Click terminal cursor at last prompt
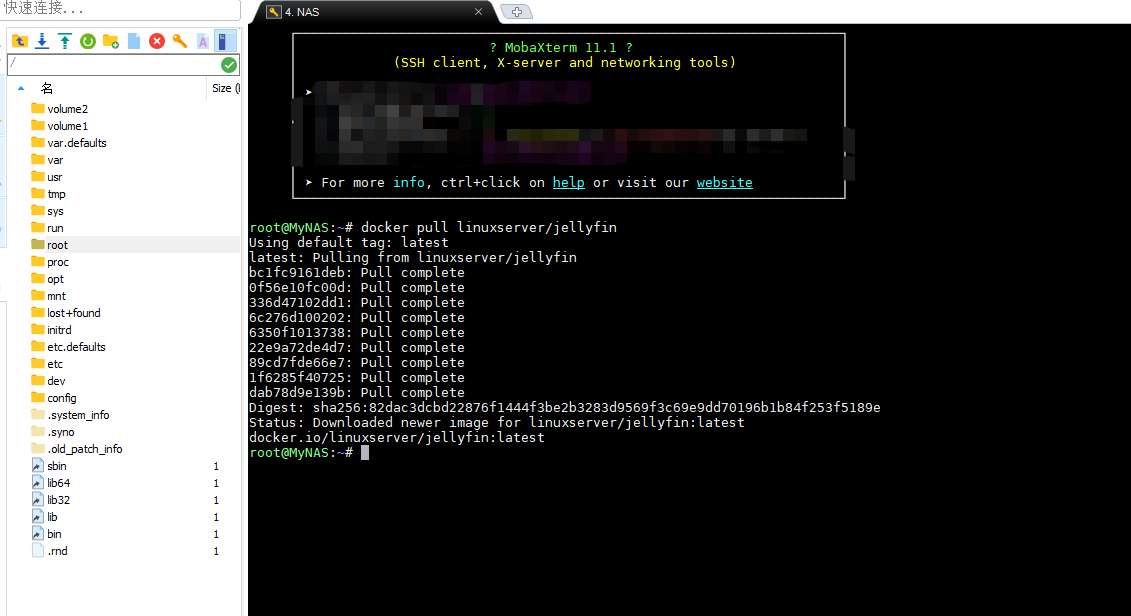1131x616 pixels. coord(365,452)
